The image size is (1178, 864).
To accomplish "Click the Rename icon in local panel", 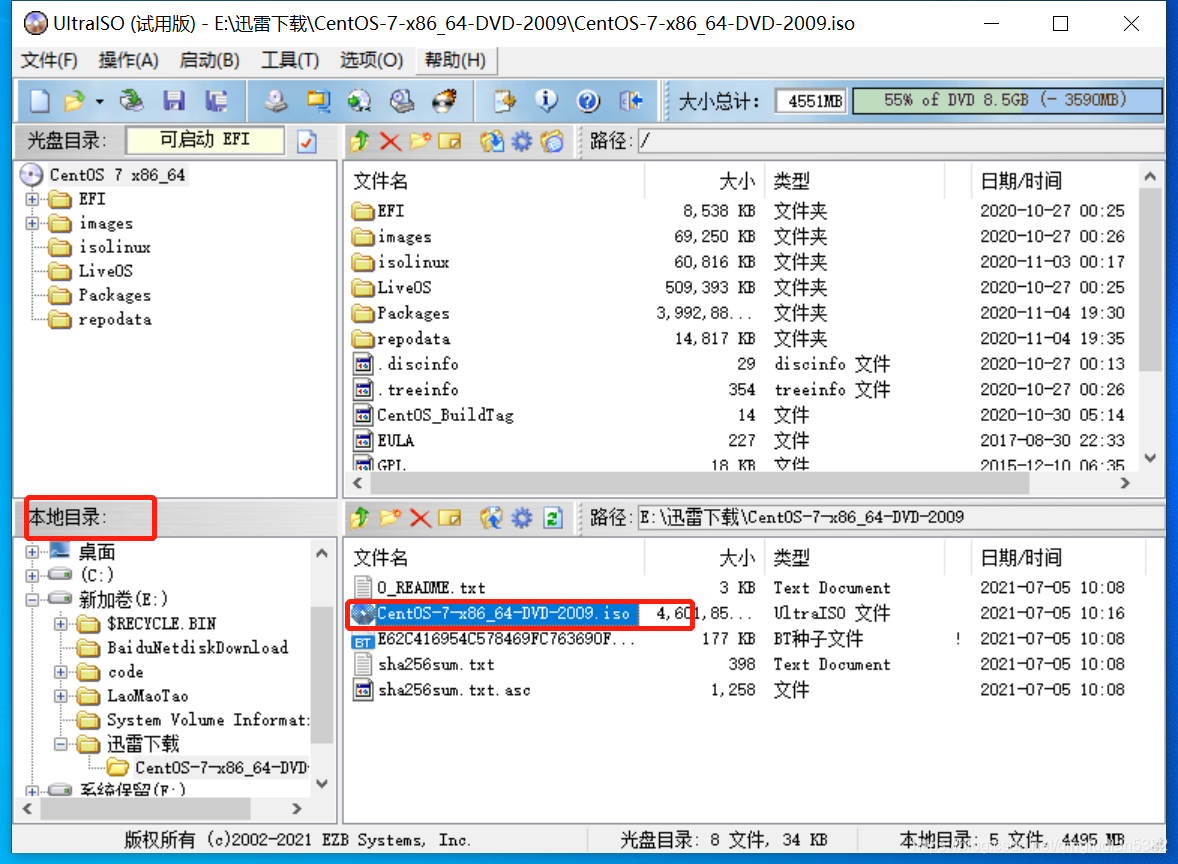I will [449, 518].
